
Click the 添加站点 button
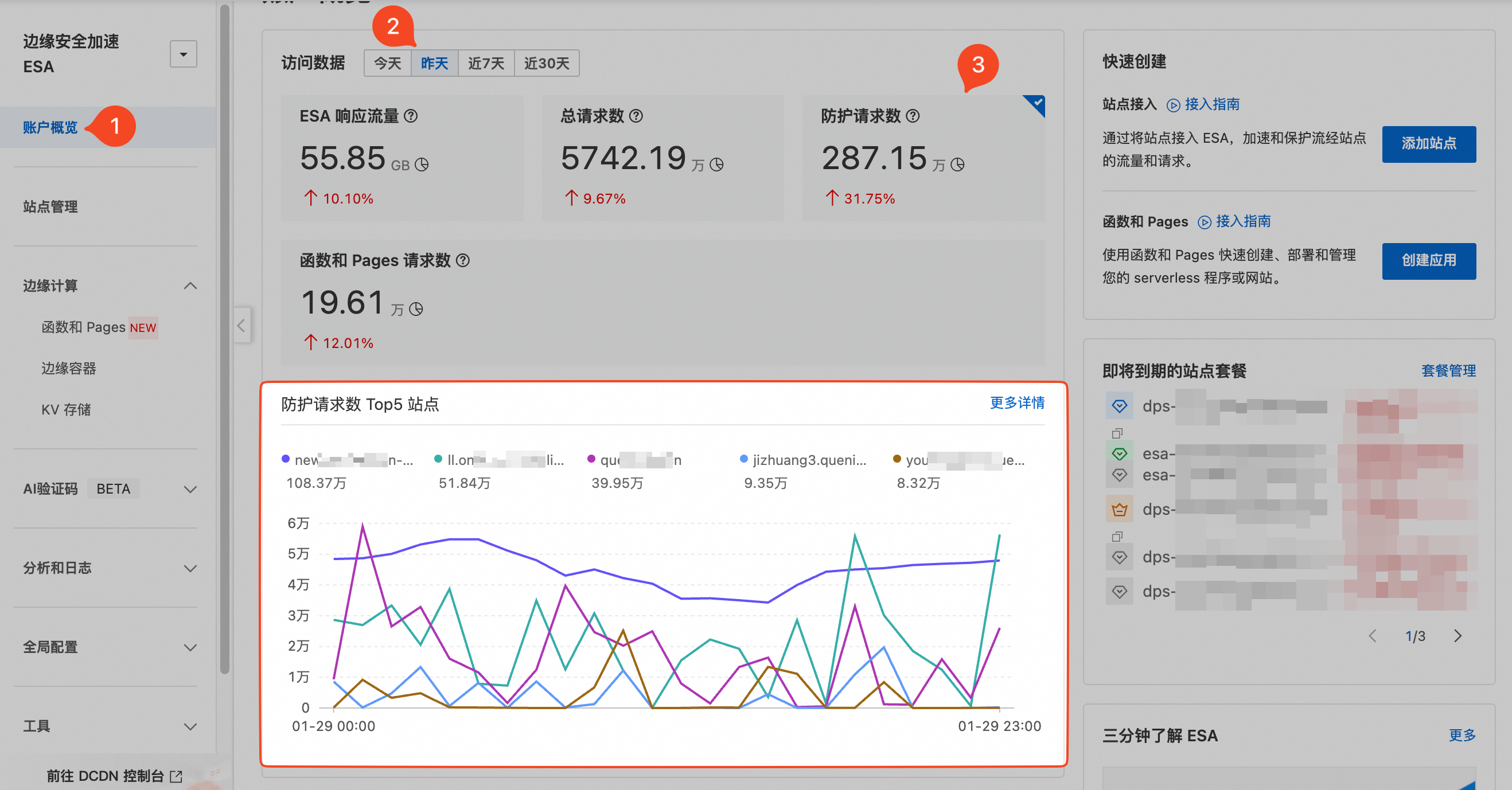[x=1428, y=144]
